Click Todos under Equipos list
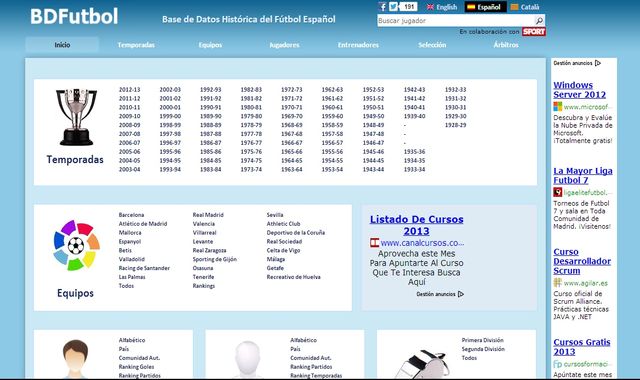This screenshot has width=640, height=380. tap(126, 286)
